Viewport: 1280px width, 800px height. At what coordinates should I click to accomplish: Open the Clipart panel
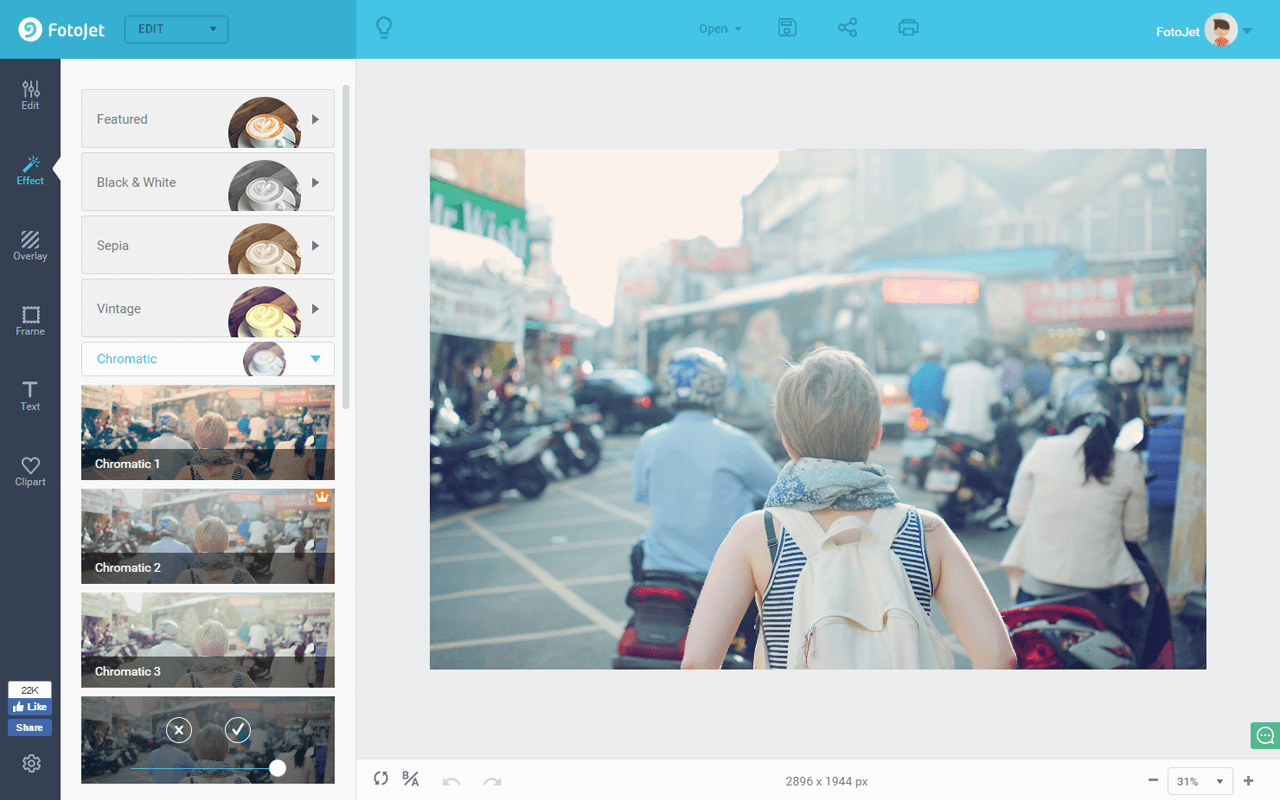30,471
